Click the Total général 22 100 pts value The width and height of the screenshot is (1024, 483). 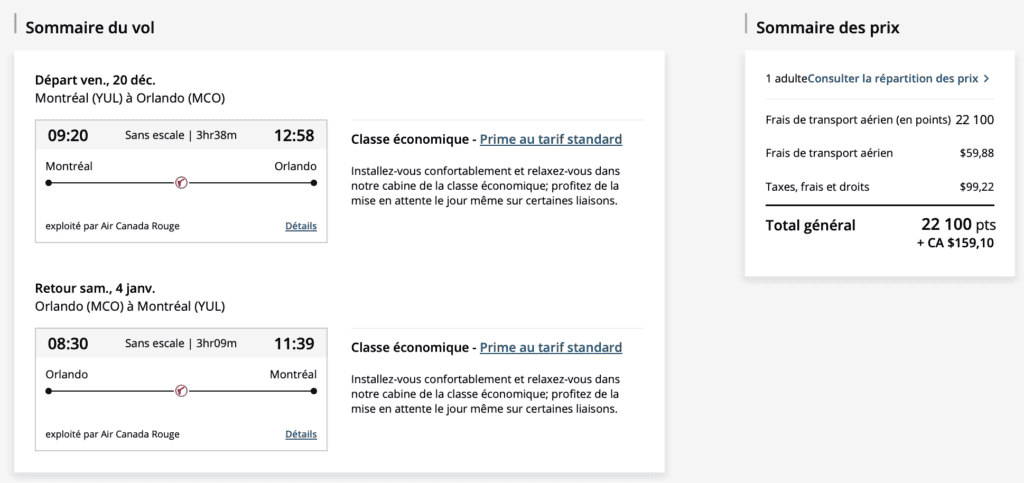(957, 225)
